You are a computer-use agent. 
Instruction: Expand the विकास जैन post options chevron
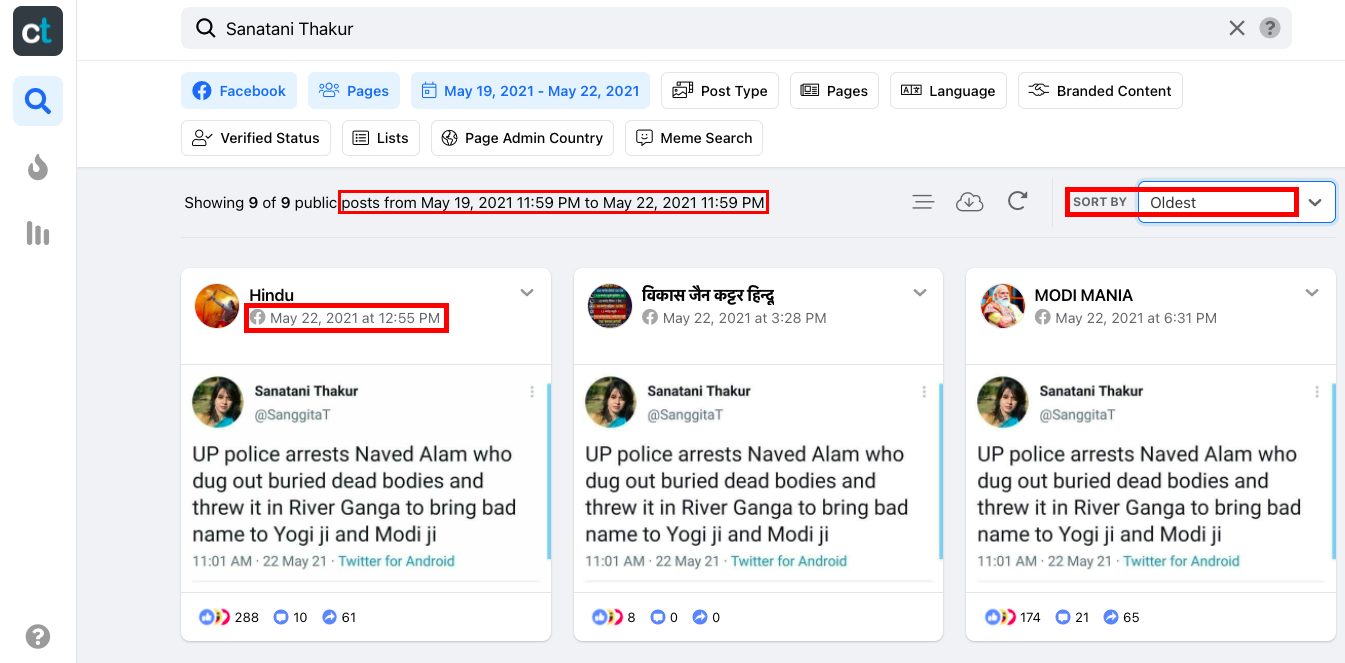(919, 293)
